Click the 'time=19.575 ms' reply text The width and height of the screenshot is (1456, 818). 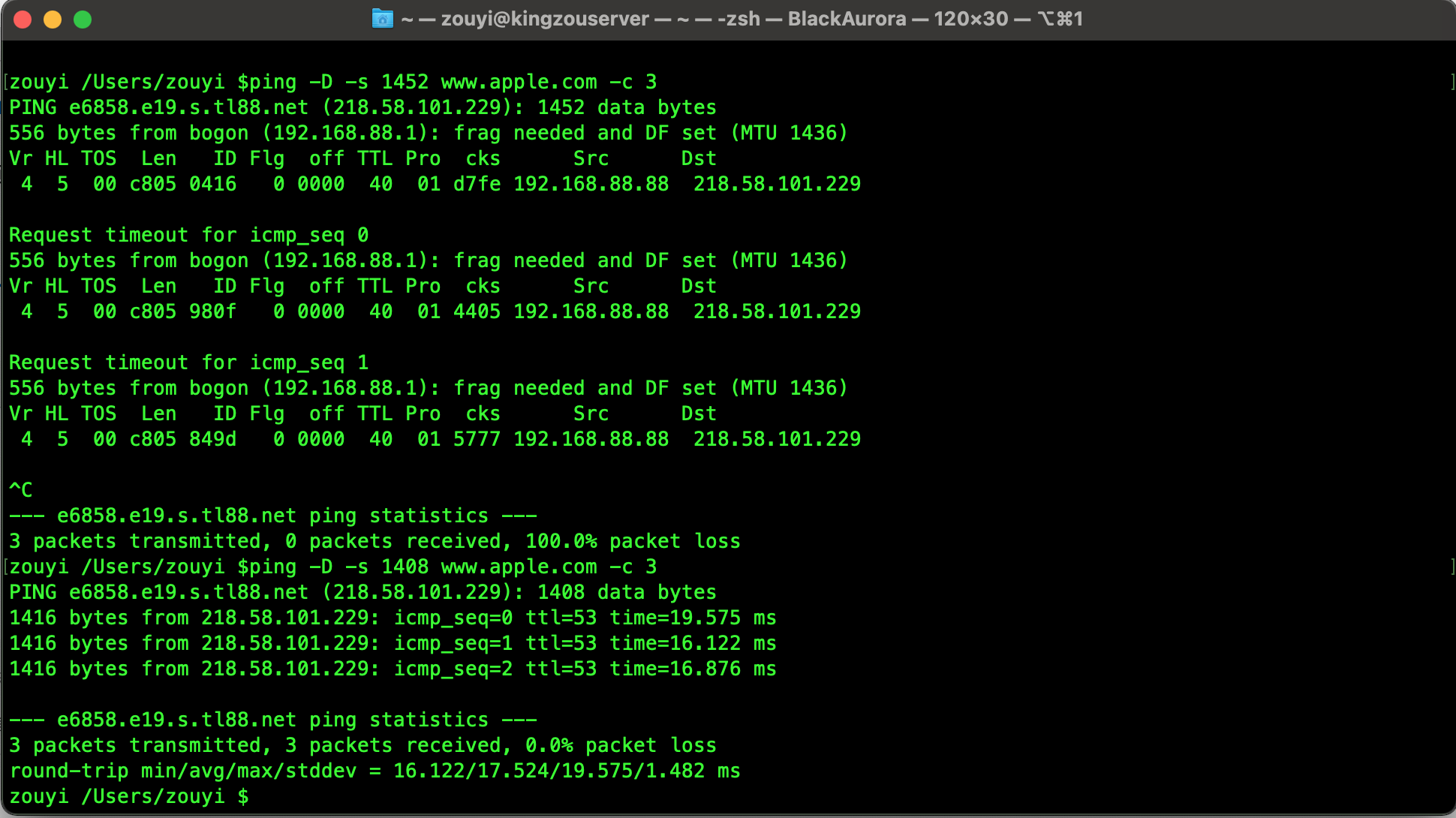tap(692, 618)
